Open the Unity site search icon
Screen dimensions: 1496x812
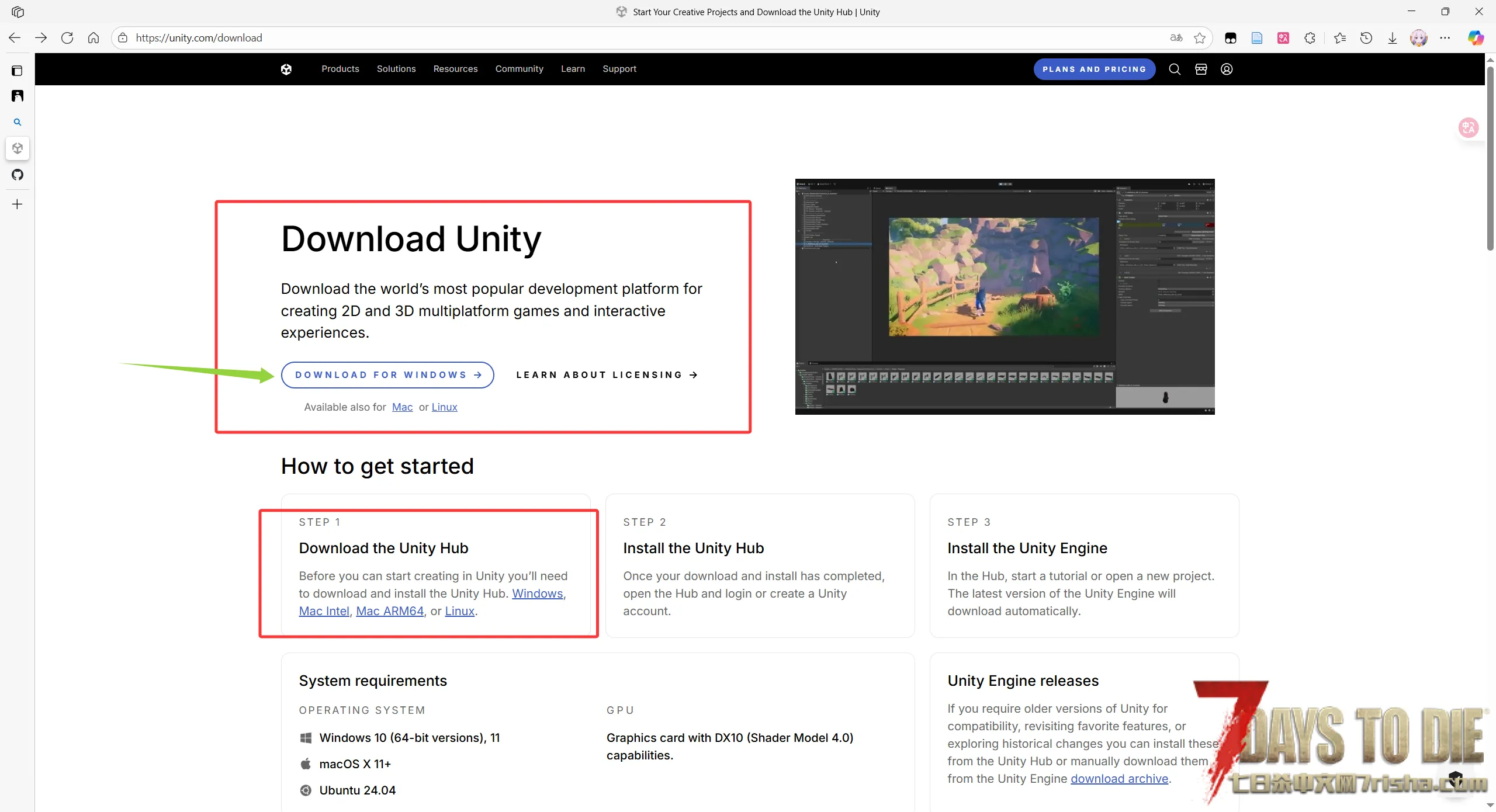pos(1175,69)
